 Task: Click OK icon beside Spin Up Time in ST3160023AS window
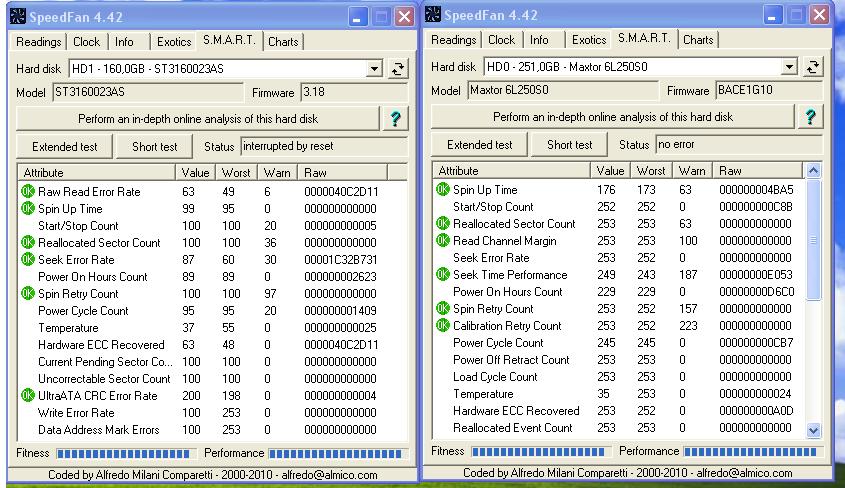(x=27, y=208)
